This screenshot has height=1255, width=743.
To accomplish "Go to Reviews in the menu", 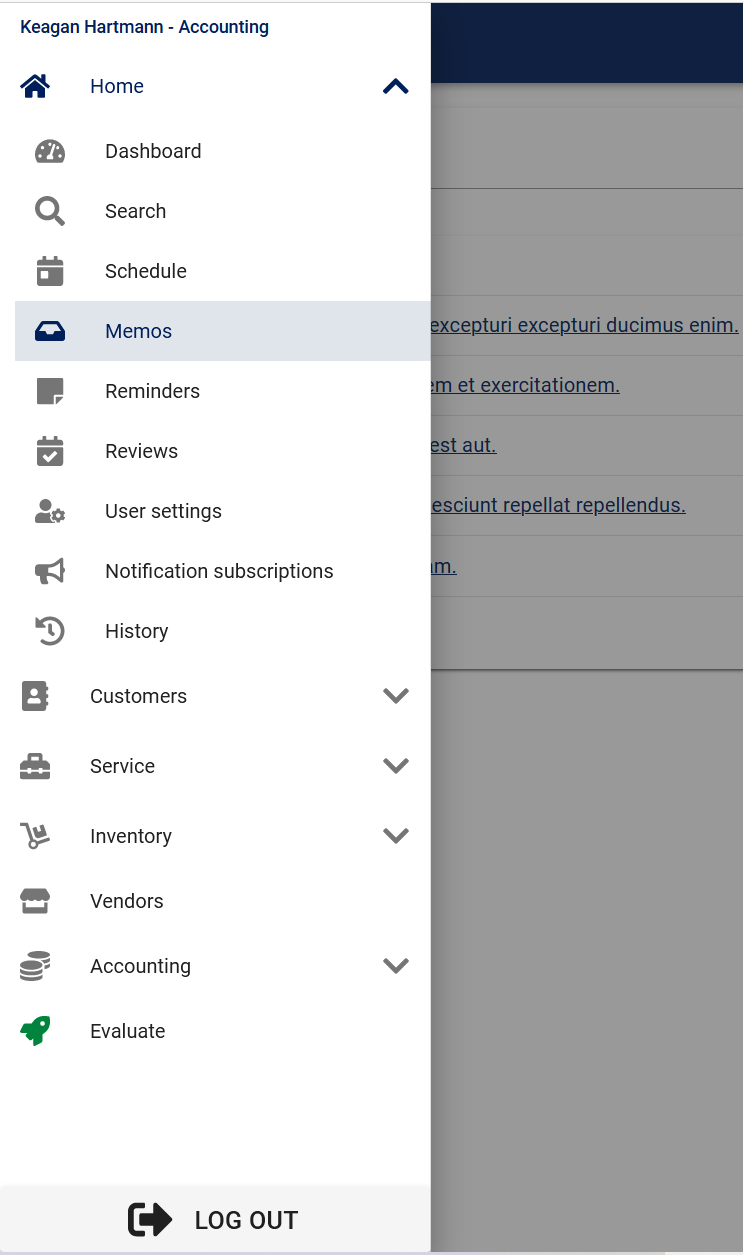I will pos(222,451).
